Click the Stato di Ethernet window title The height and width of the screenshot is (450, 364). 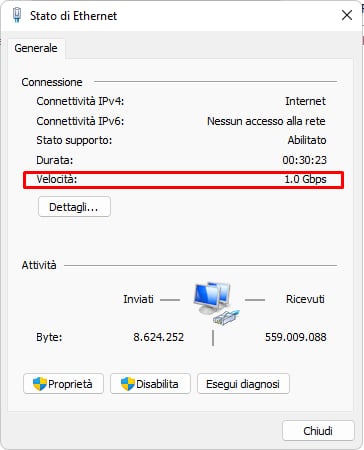coord(74,16)
